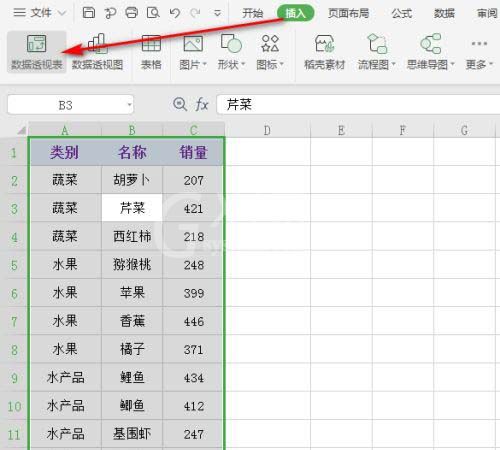Insert a 数据透视图 pivot chart
500x450 pixels.
pyautogui.click(x=97, y=52)
